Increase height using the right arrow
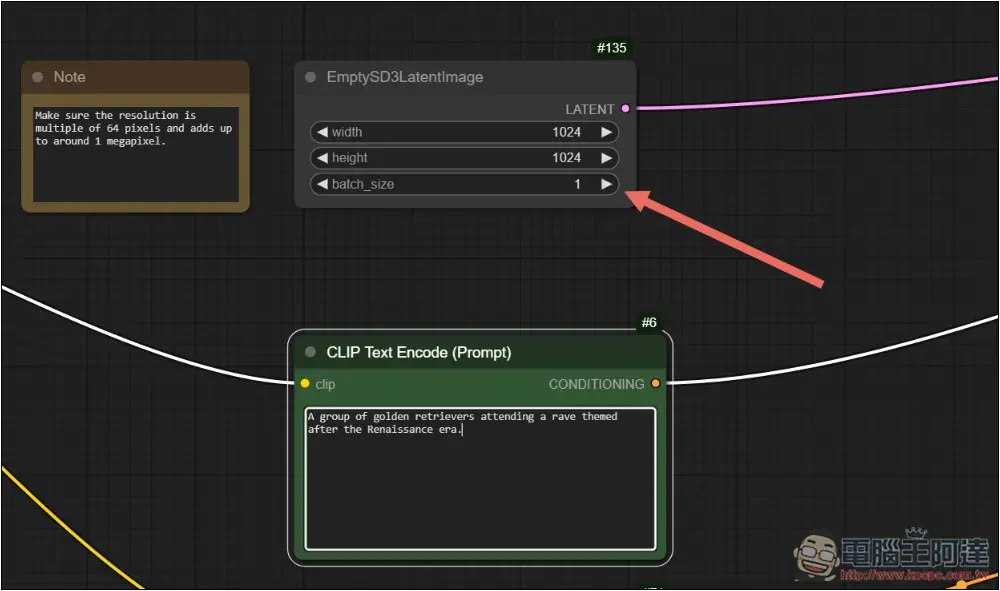Screen dimensions: 1000x591 [606, 158]
